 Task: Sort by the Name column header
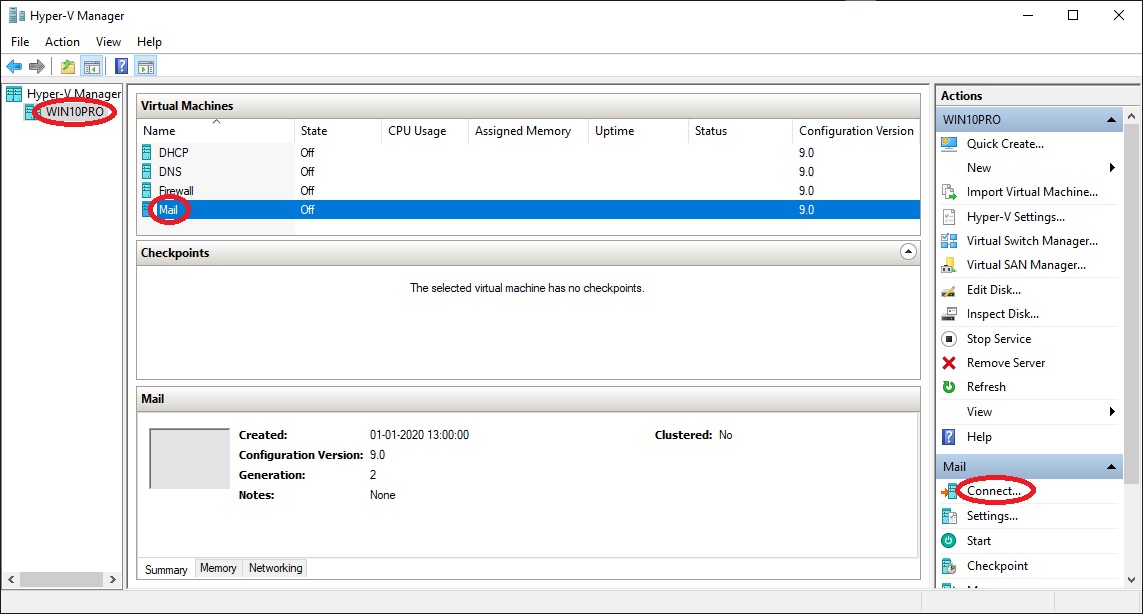216,131
